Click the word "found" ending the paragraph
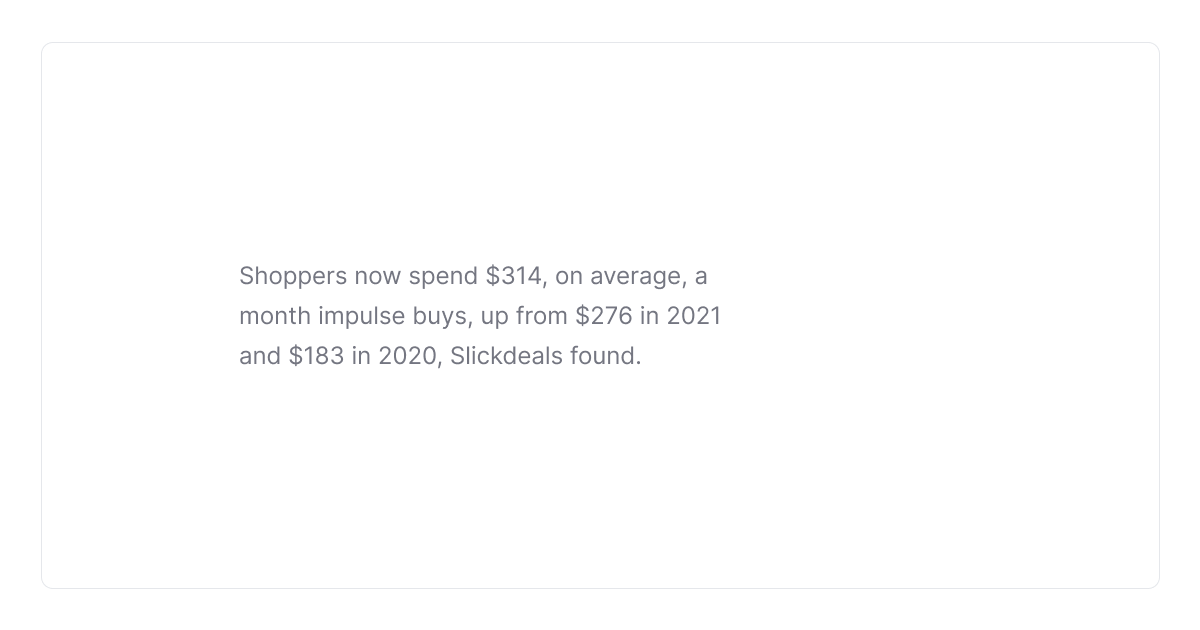The width and height of the screenshot is (1200, 630). coord(603,356)
